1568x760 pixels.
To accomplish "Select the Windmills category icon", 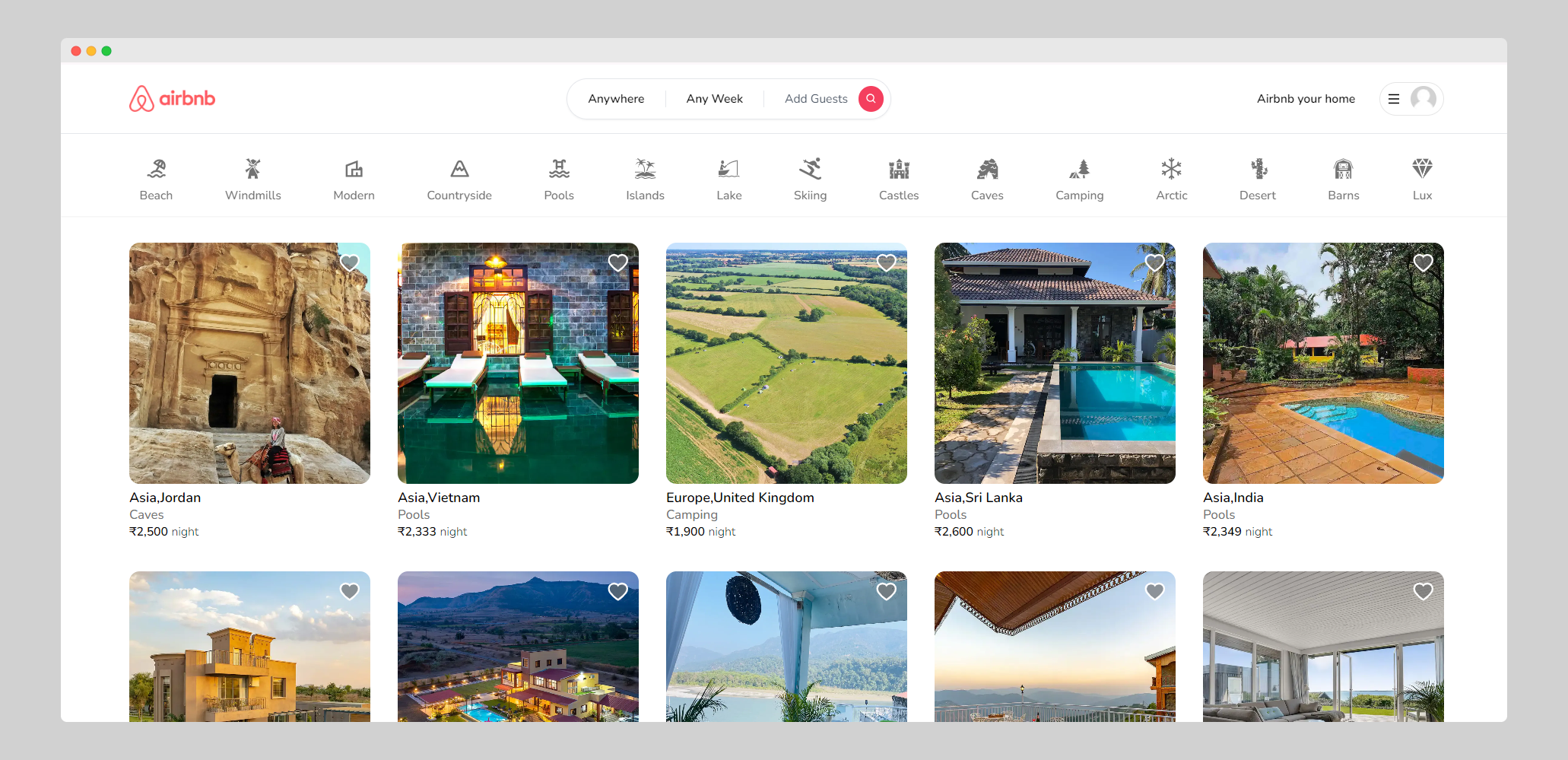I will coord(252,177).
